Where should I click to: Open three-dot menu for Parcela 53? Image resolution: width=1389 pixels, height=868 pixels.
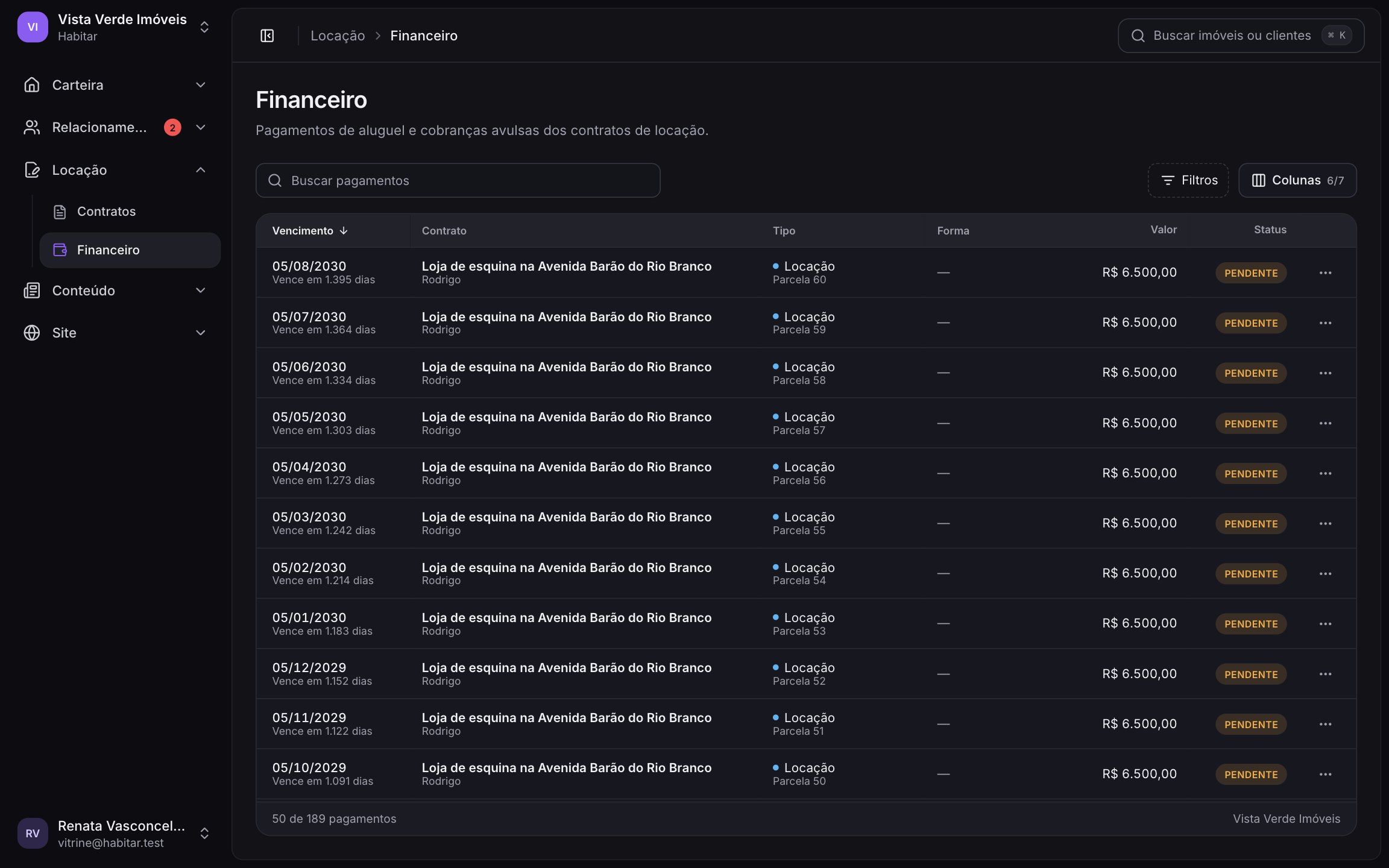pyautogui.click(x=1325, y=624)
